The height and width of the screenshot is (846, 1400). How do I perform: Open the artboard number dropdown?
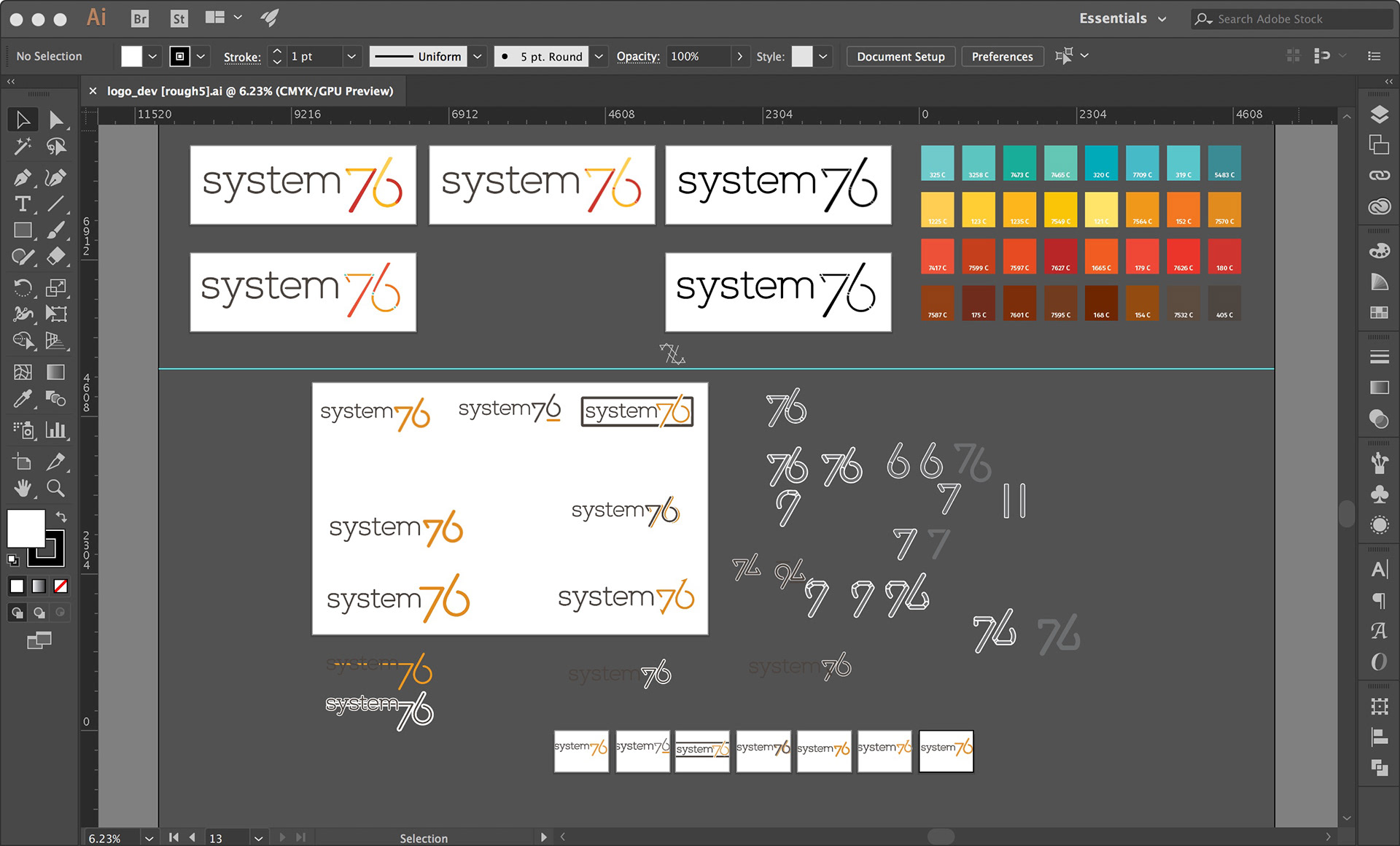coord(258,838)
